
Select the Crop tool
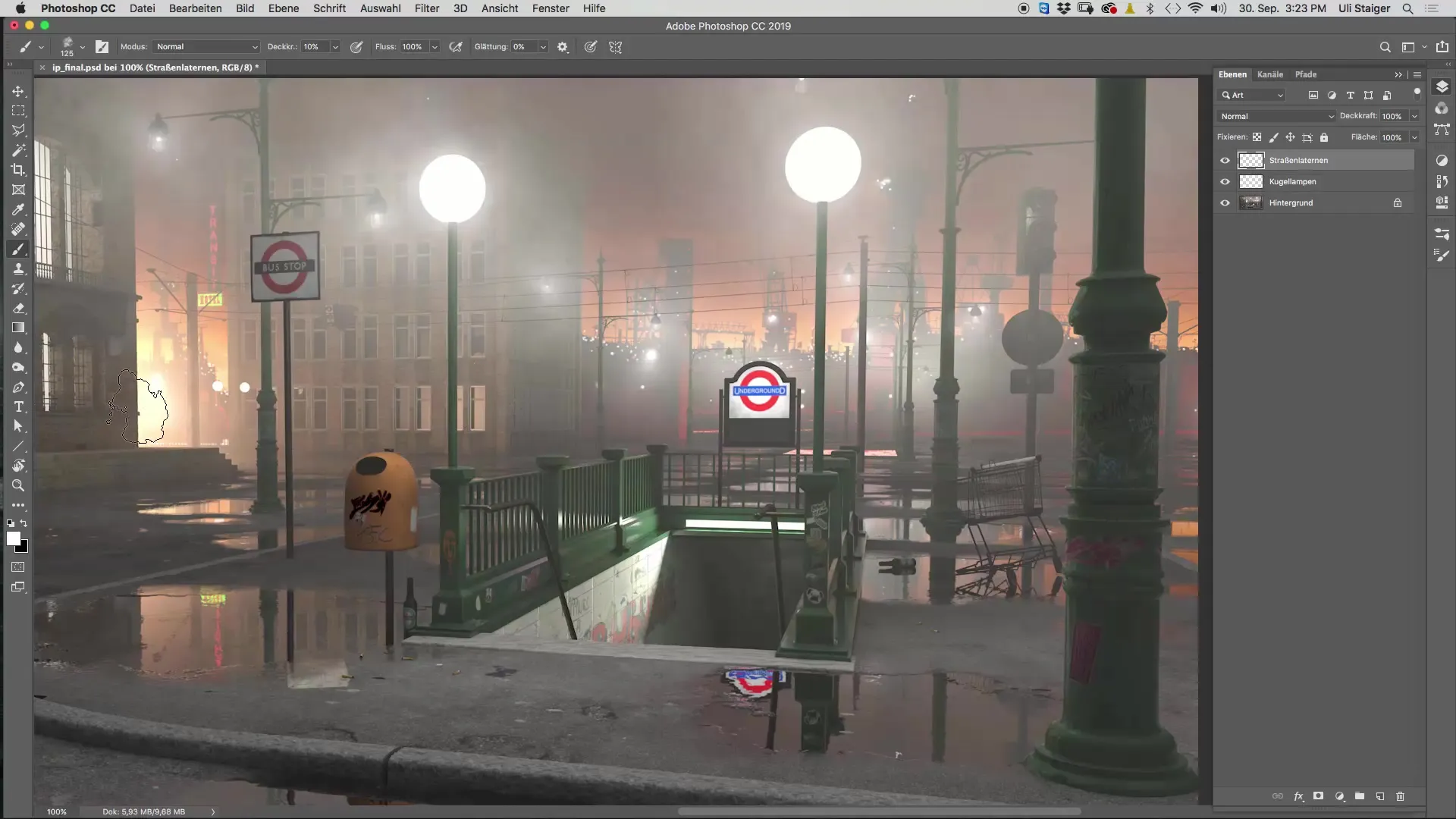(x=18, y=170)
